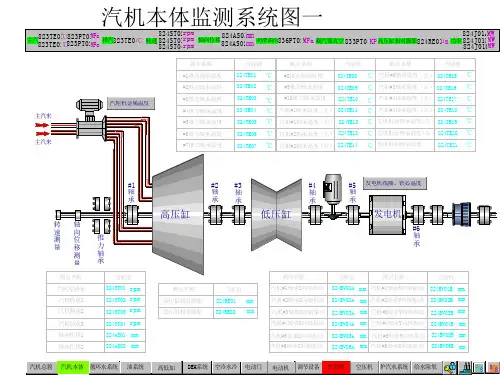Click the first rpm value in speed table
The width and height of the screenshot is (500, 375).
[123, 289]
